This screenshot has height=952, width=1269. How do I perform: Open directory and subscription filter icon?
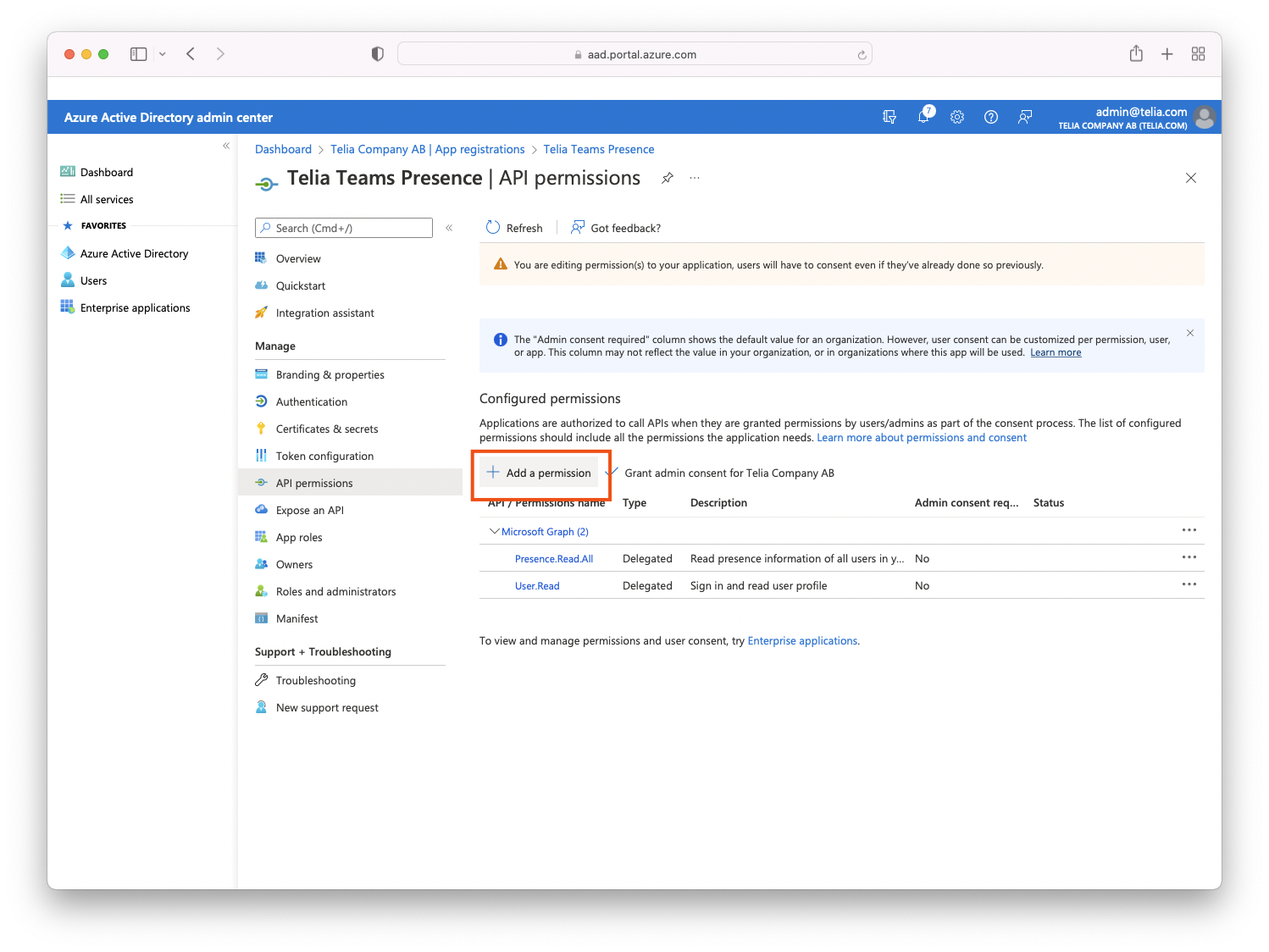(889, 117)
